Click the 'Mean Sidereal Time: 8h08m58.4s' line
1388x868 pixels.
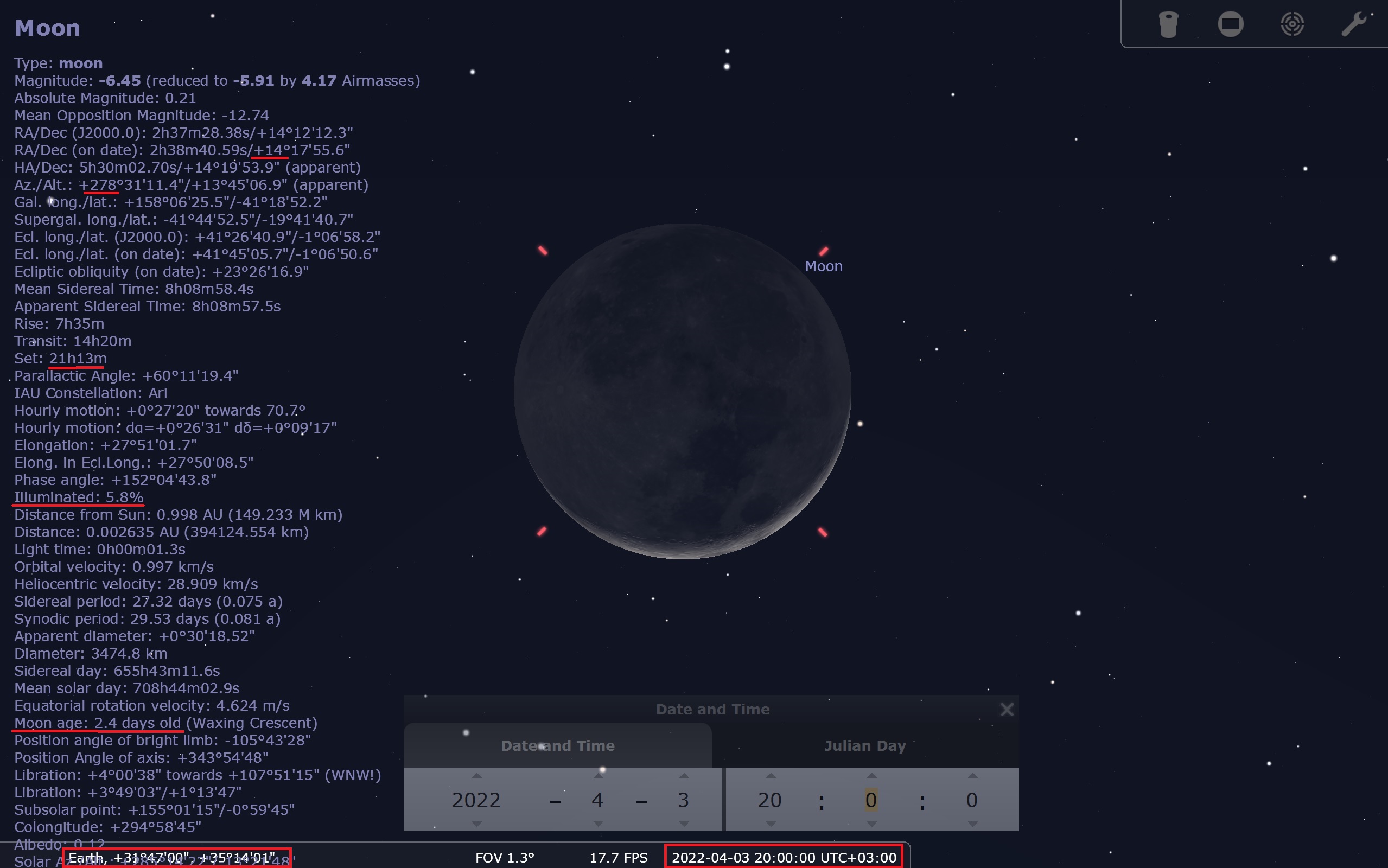(135, 289)
